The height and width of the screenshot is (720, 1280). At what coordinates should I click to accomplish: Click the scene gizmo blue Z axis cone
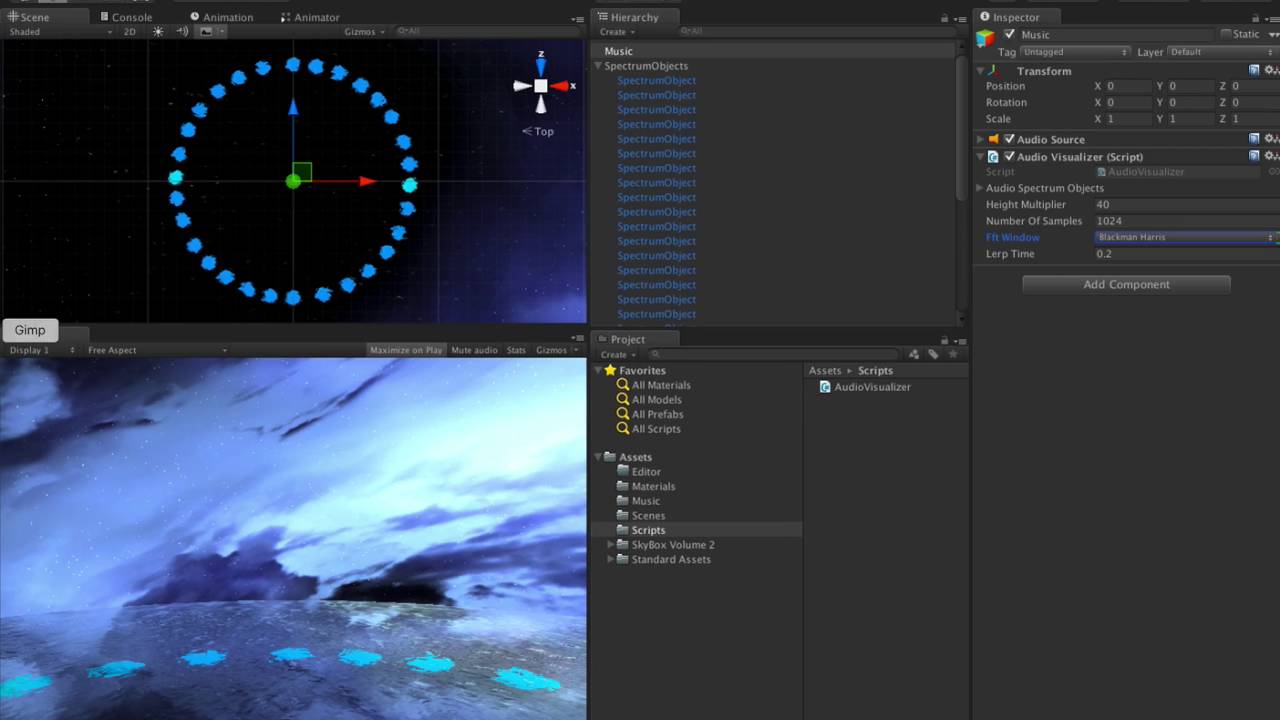pos(541,66)
